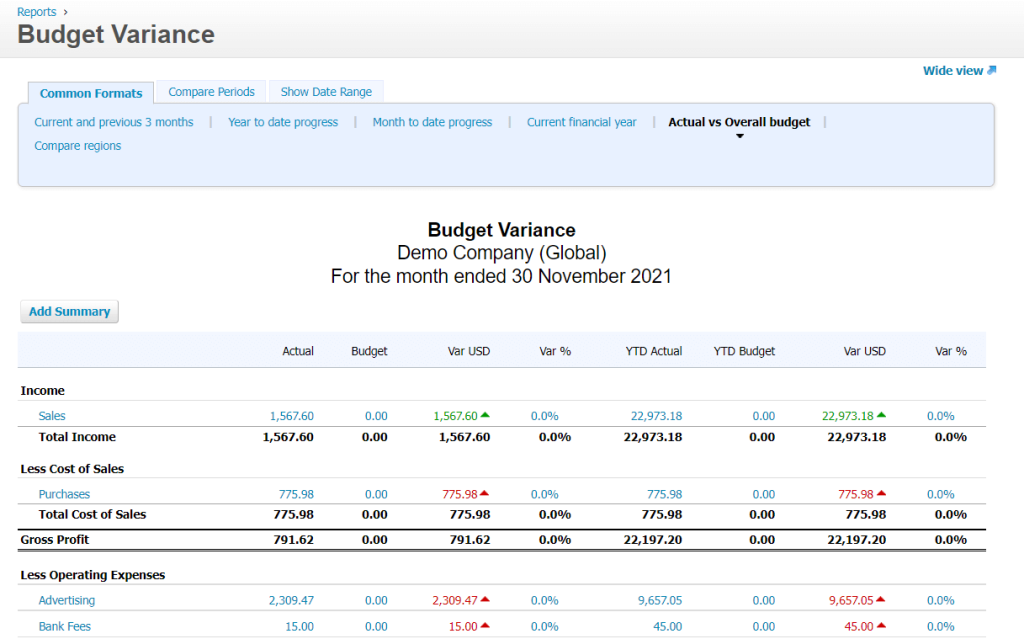
Task: Switch to the Show Date Range tab
Action: tap(326, 90)
